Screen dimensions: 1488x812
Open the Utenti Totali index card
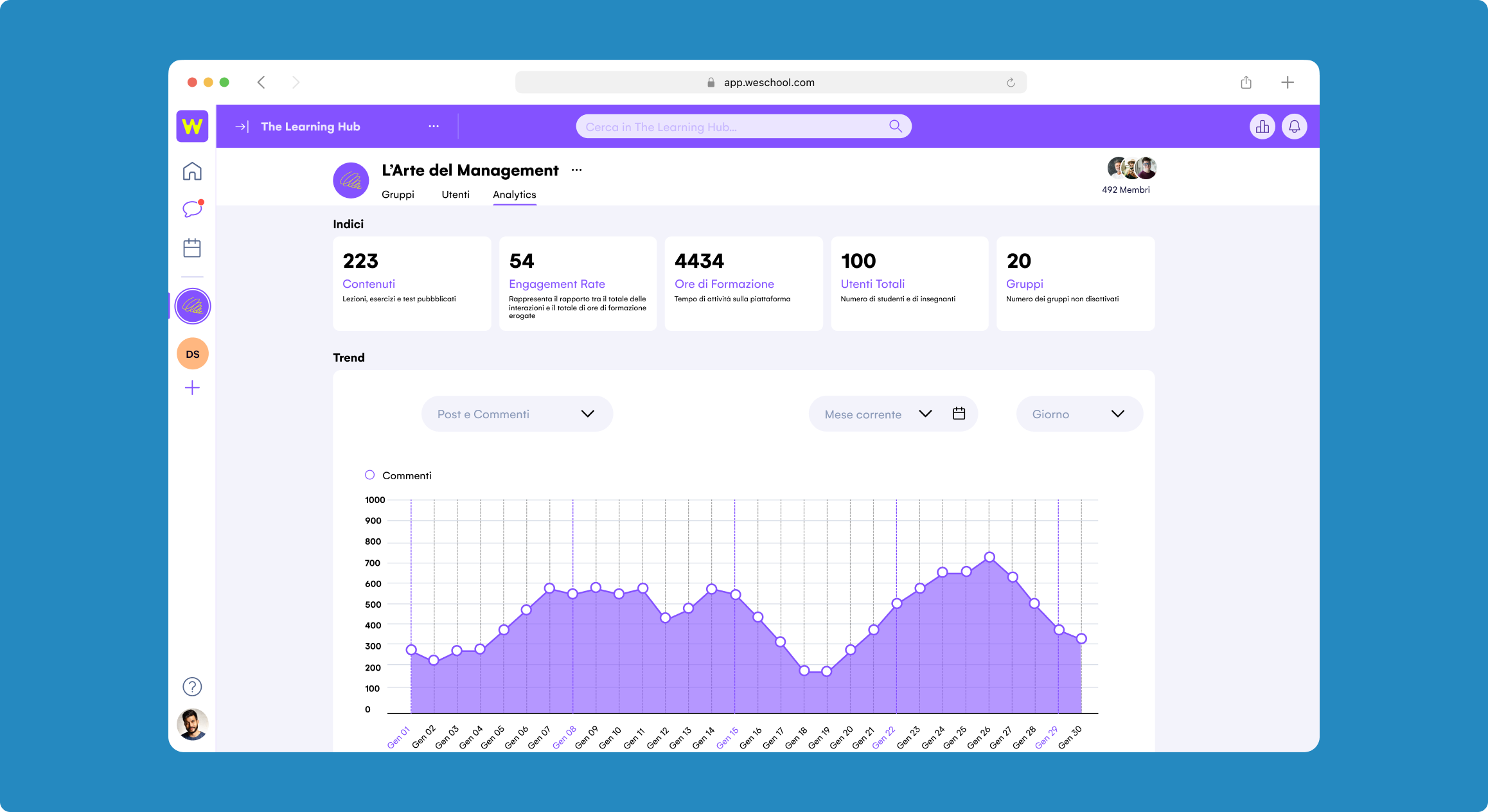pos(910,283)
